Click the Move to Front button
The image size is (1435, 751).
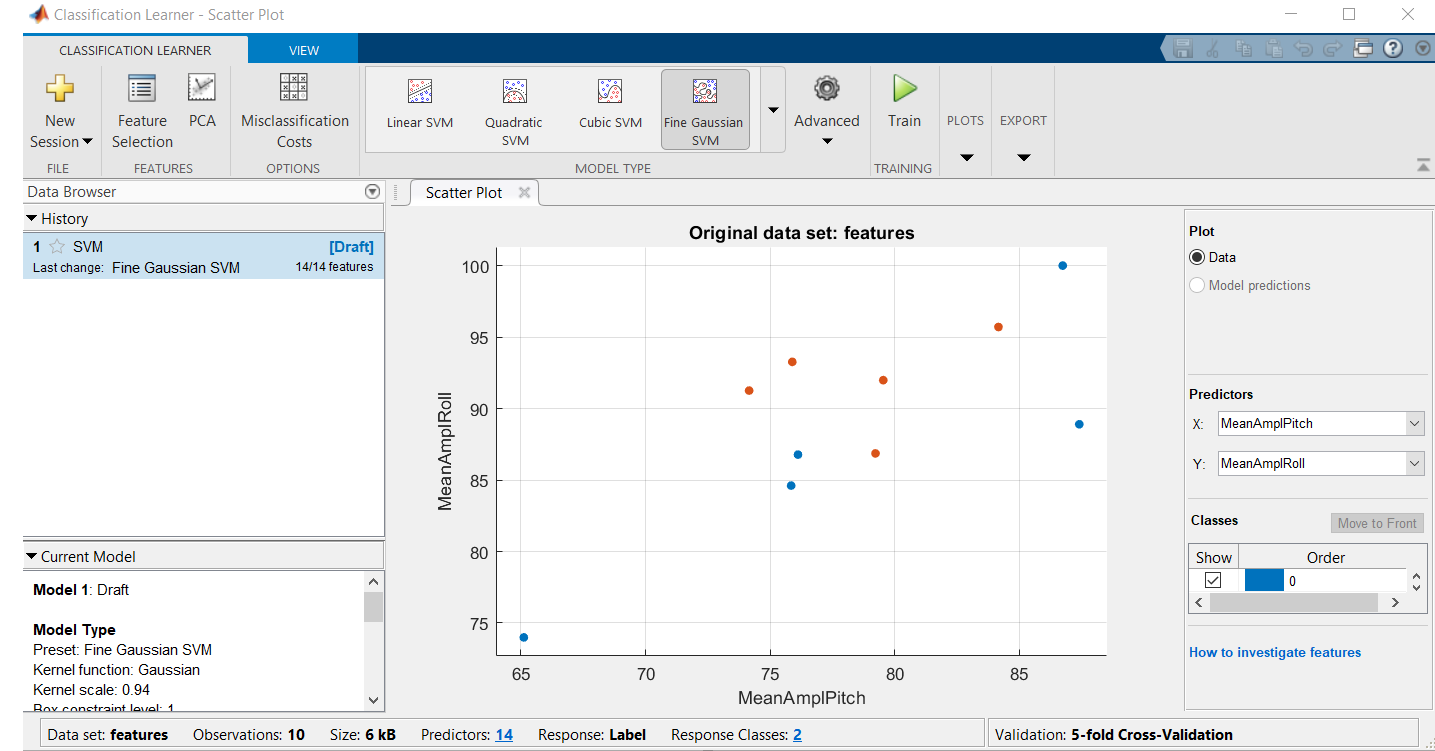[x=1377, y=522]
